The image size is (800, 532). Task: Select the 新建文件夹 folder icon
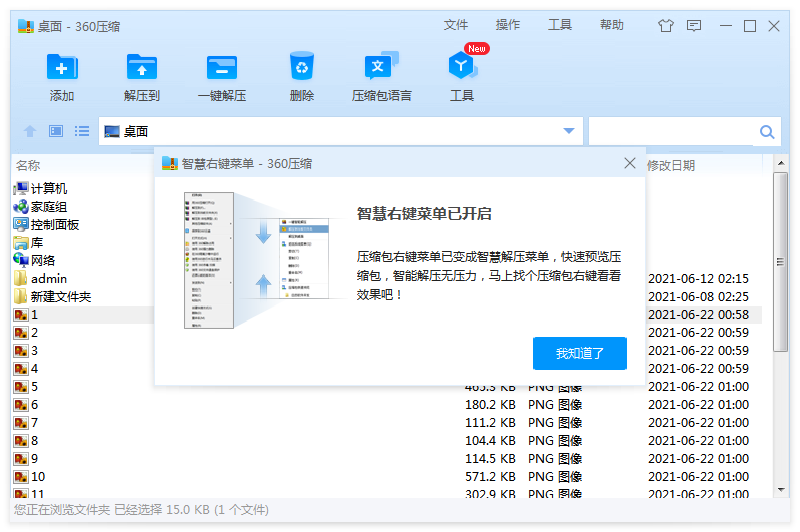[x=20, y=296]
